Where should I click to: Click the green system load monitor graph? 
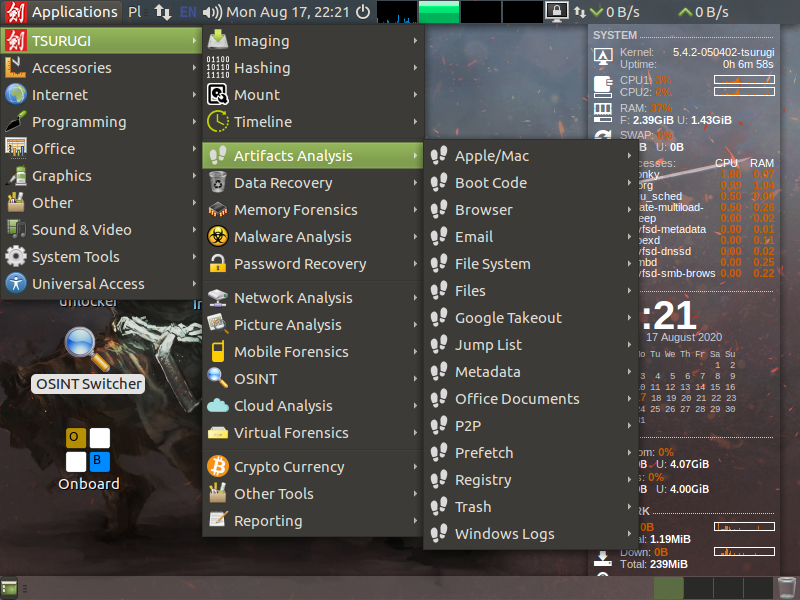click(438, 12)
